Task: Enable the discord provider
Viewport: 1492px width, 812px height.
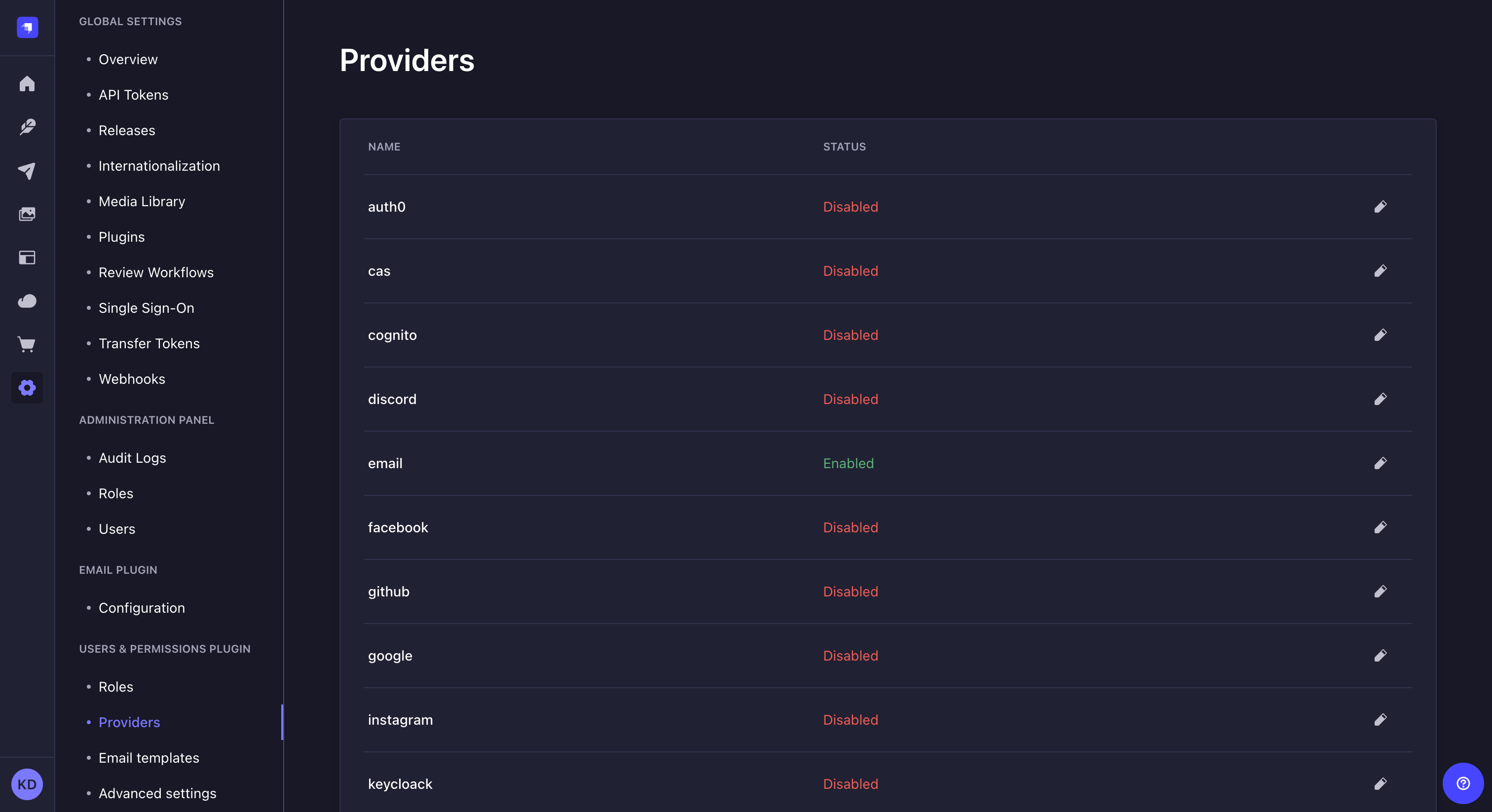Action: pos(1381,399)
